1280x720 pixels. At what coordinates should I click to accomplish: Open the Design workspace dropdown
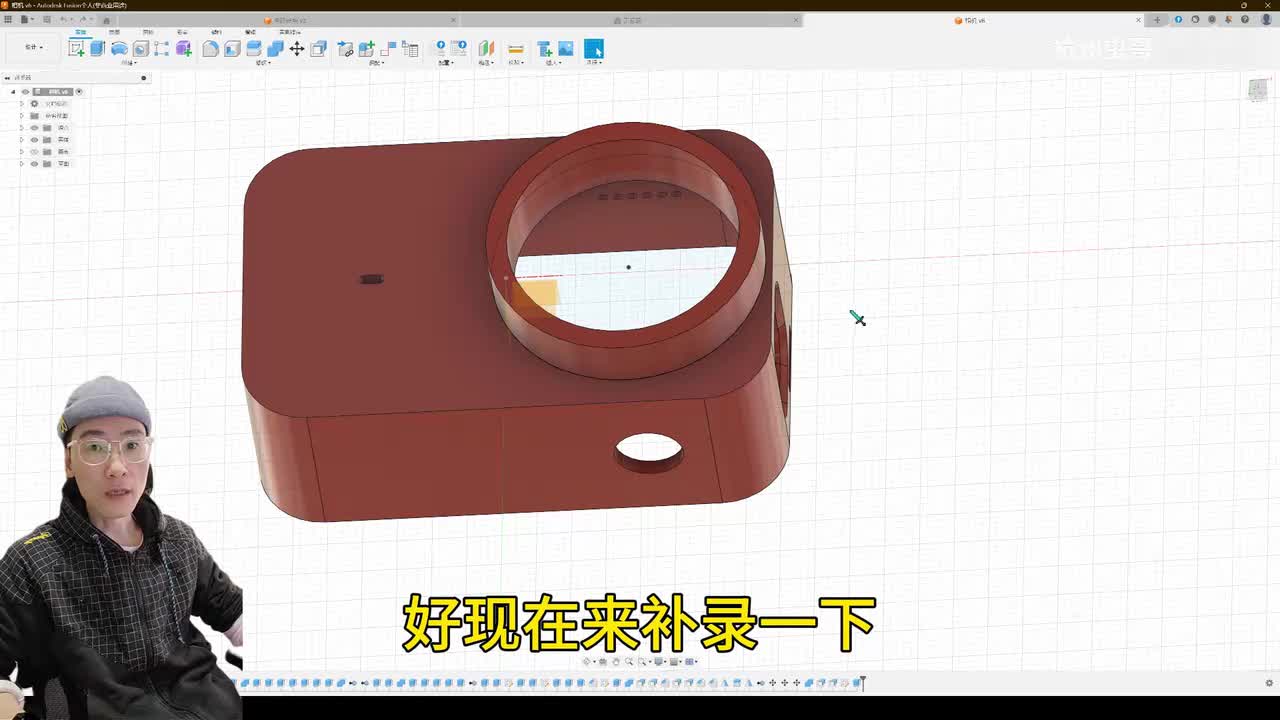34,47
